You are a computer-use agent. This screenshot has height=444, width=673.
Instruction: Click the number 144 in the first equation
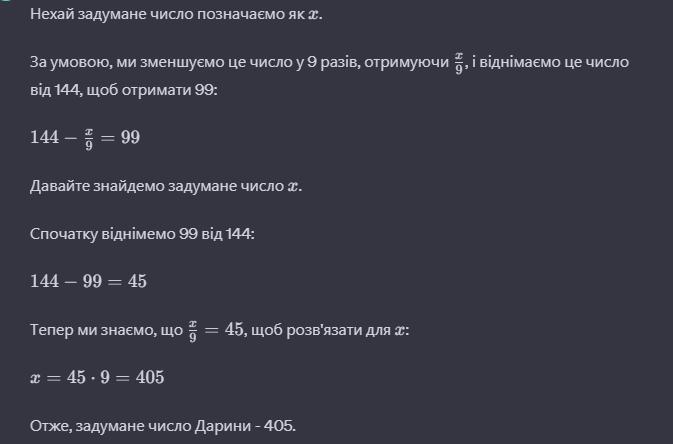tap(45, 137)
